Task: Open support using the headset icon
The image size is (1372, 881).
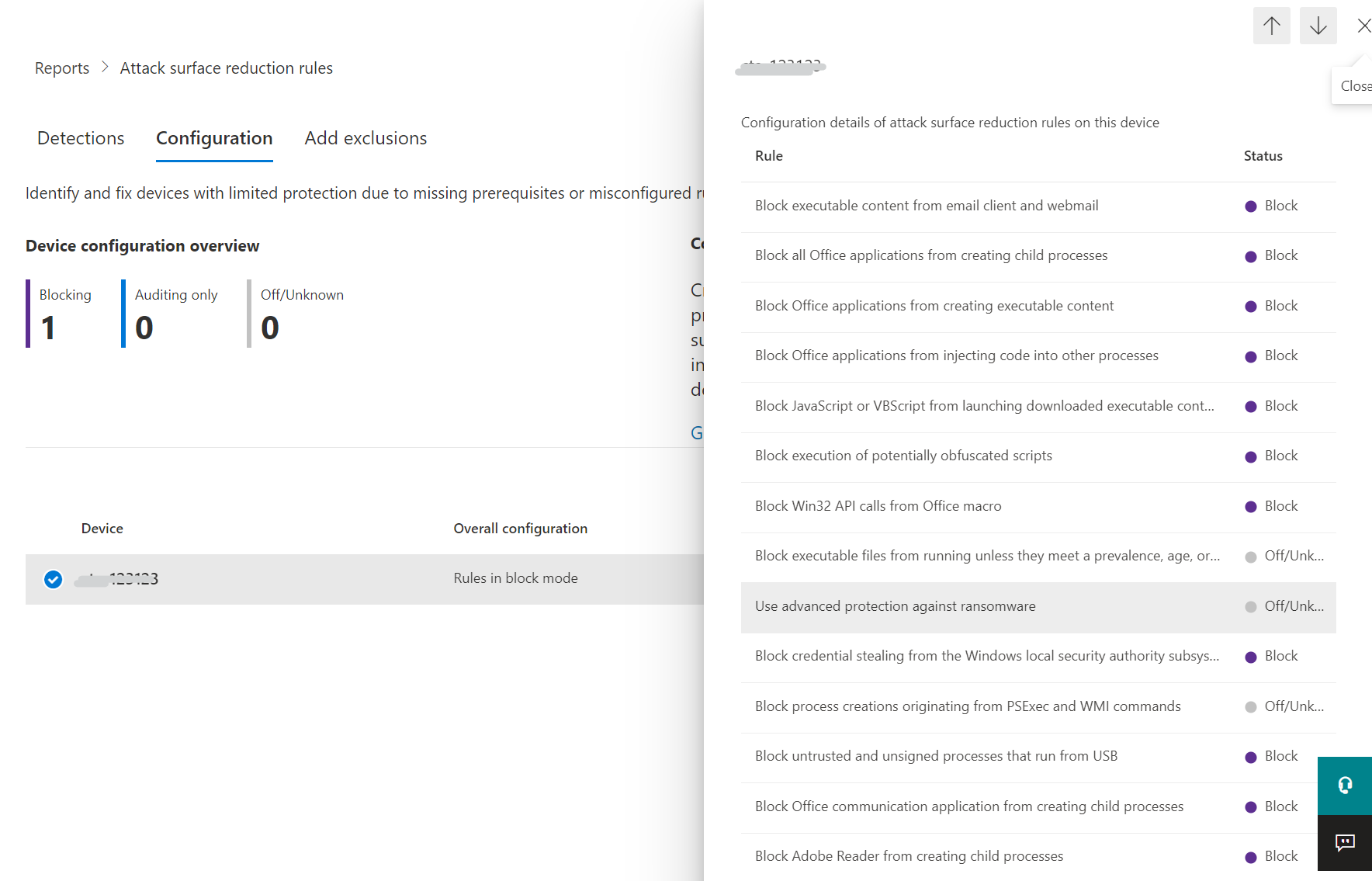Action: (1345, 786)
